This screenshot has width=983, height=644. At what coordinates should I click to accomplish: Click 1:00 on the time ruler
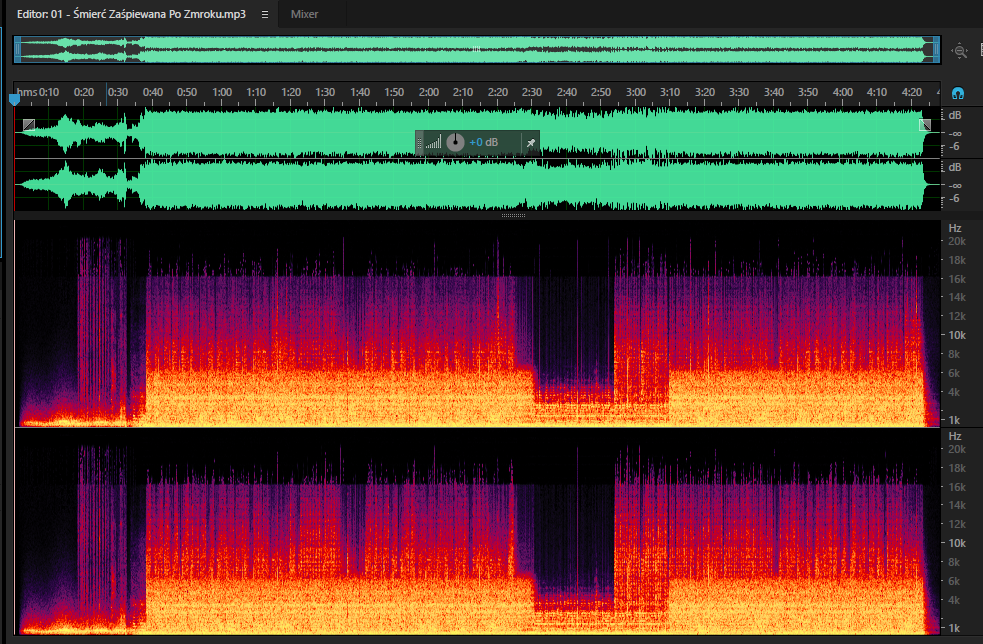click(222, 92)
